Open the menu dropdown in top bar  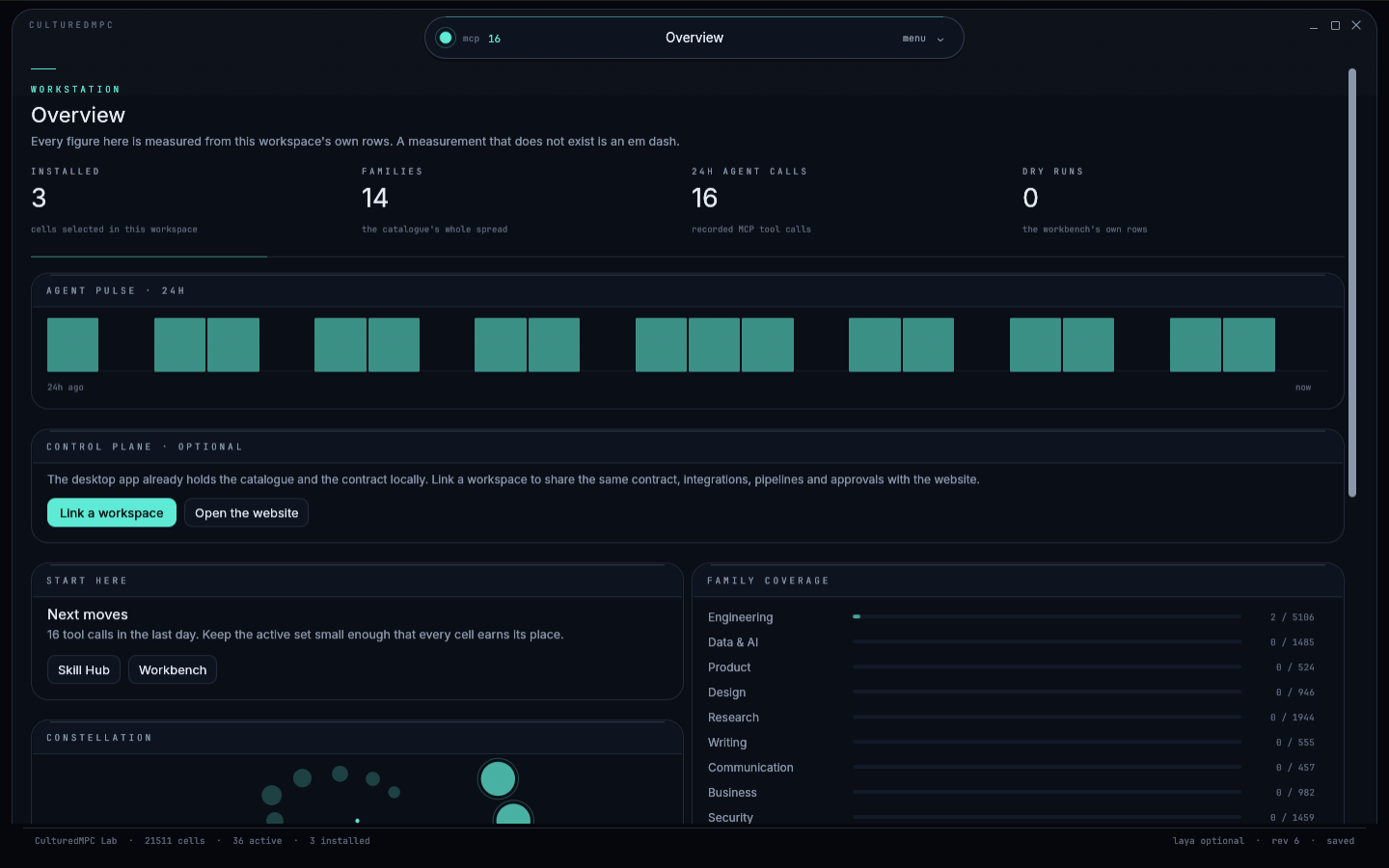tap(923, 39)
